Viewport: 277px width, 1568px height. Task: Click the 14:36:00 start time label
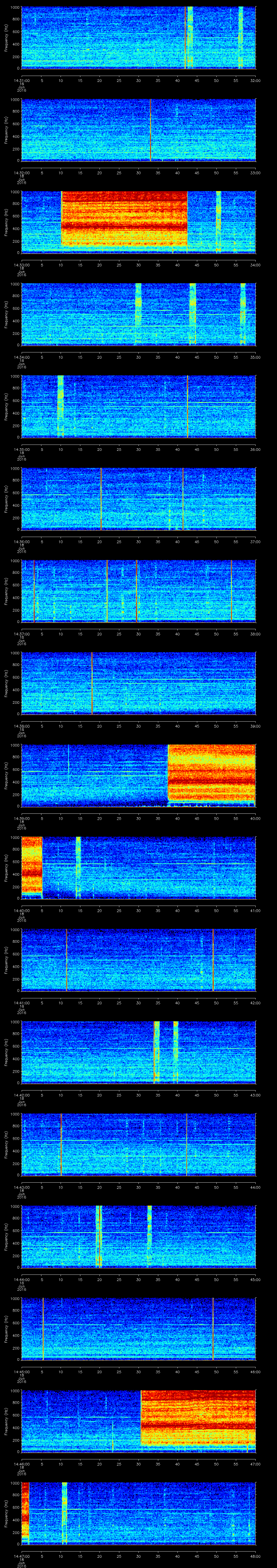(21, 542)
